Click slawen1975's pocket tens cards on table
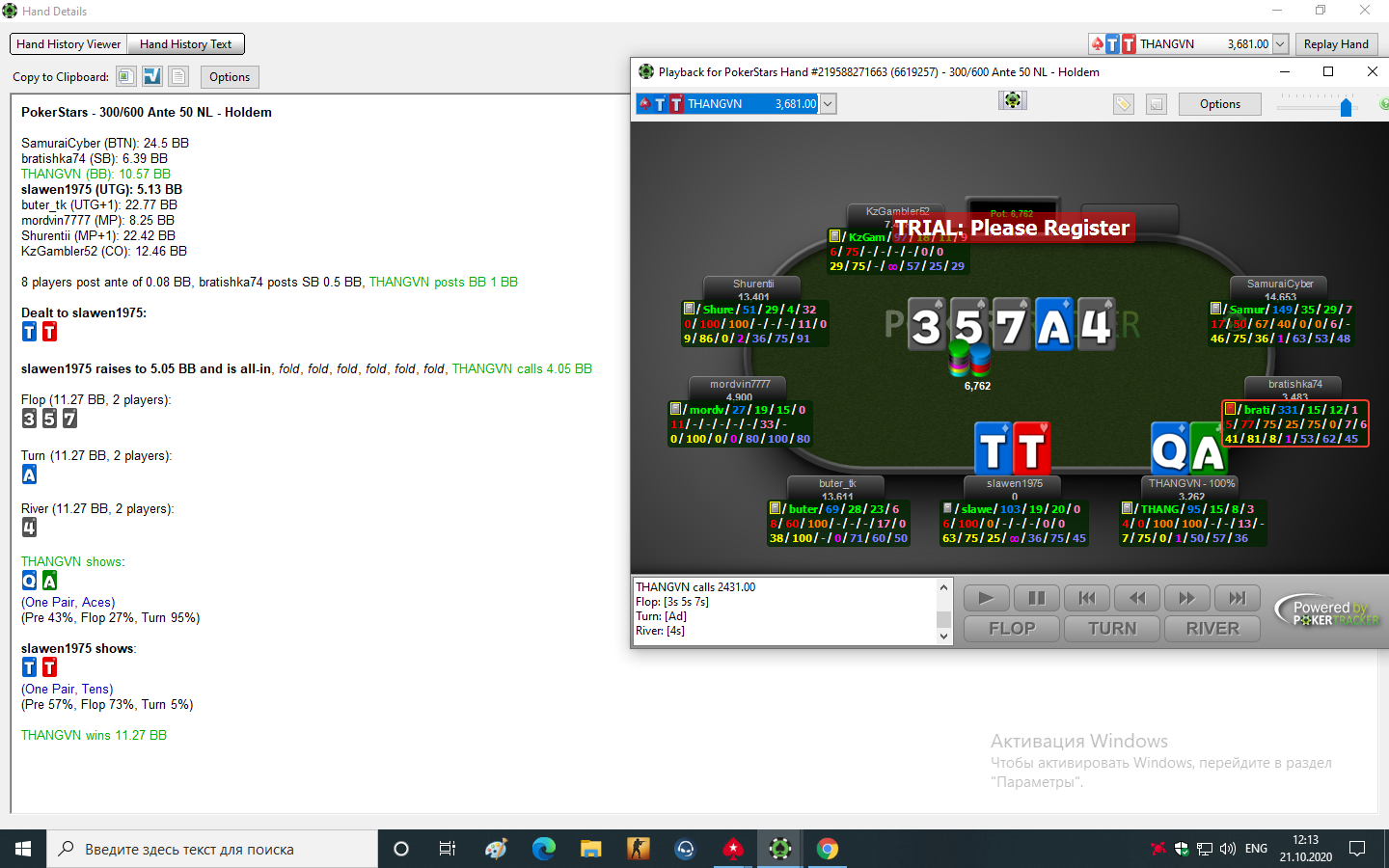 pos(1012,449)
